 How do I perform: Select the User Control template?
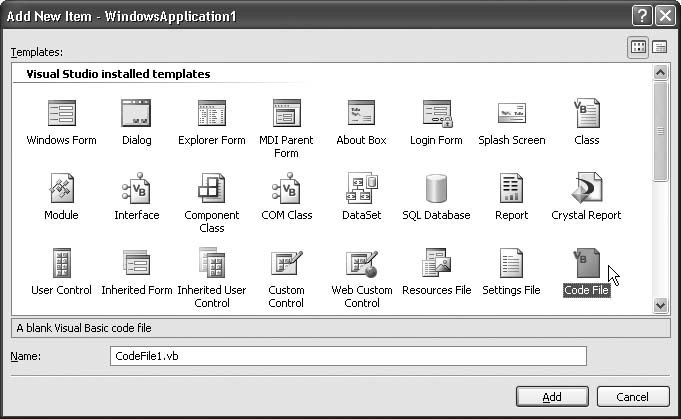coord(62,263)
